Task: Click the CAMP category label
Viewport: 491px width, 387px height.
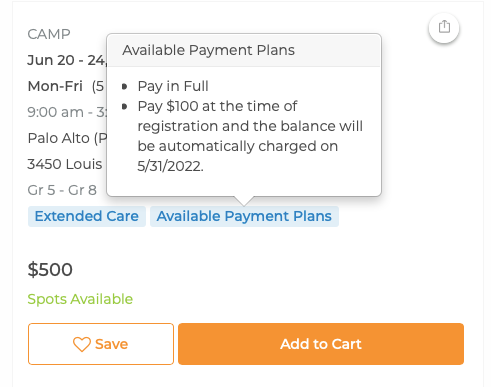Action: pos(49,34)
